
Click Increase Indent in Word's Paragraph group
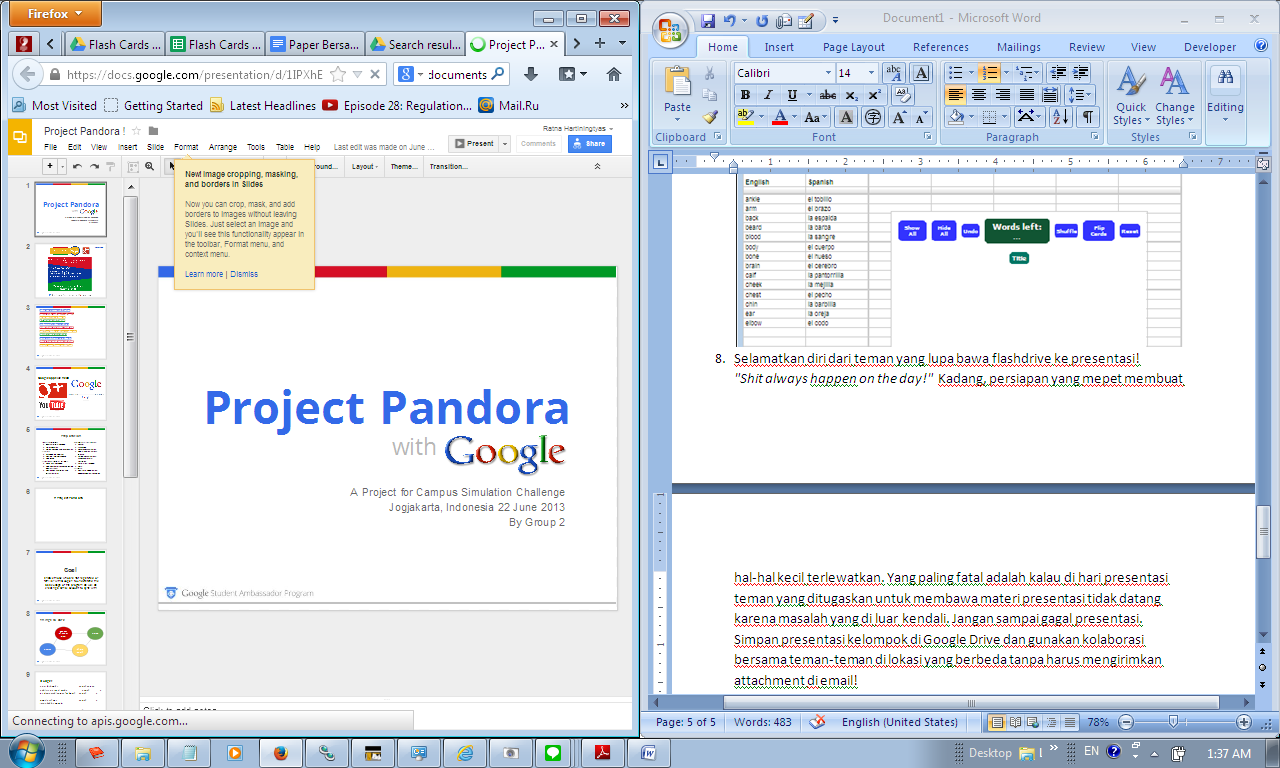(1081, 73)
